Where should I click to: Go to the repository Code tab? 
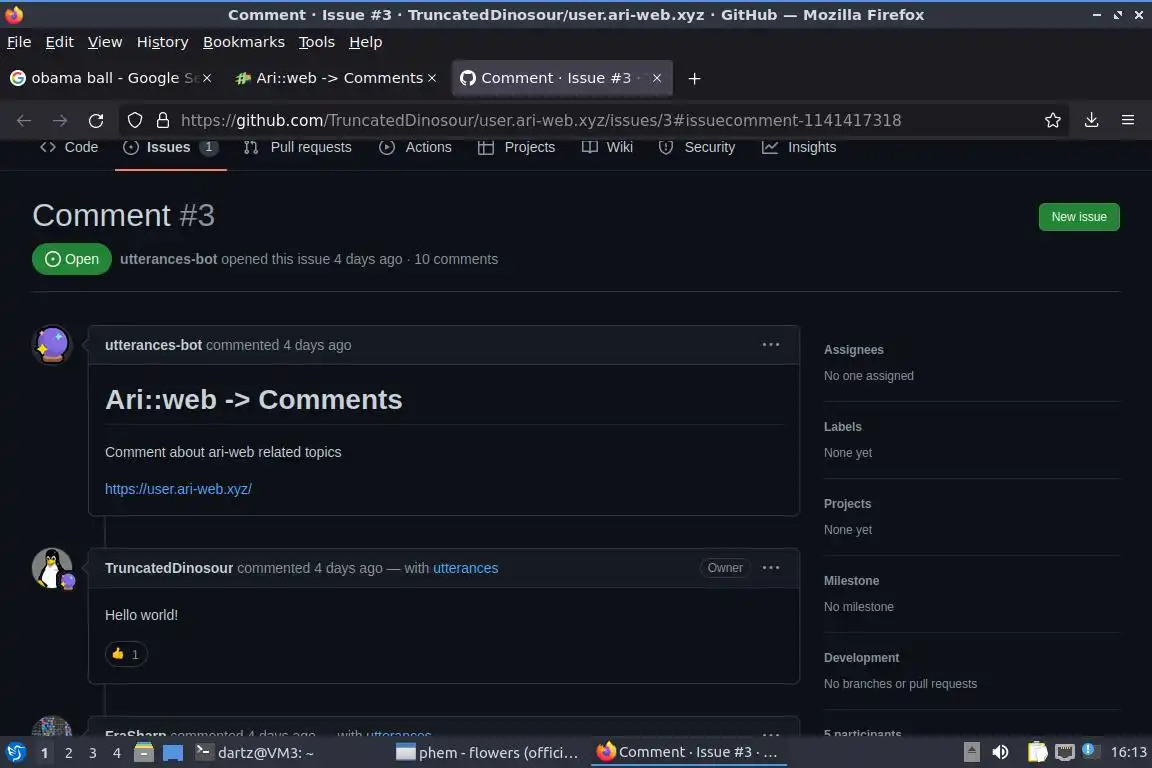(69, 147)
